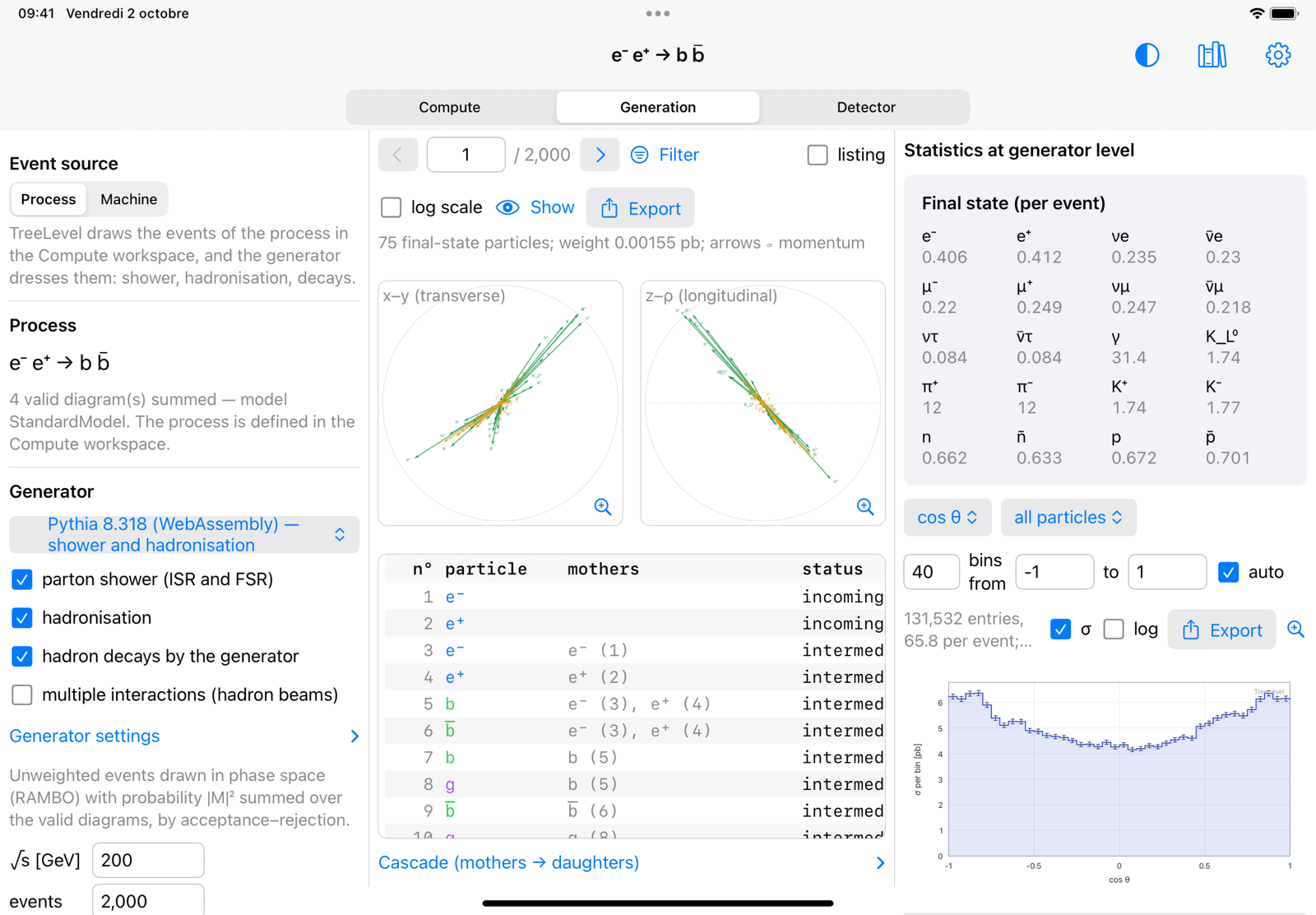Open the settings gear icon
Image resolution: width=1316 pixels, height=915 pixels.
coord(1277,55)
